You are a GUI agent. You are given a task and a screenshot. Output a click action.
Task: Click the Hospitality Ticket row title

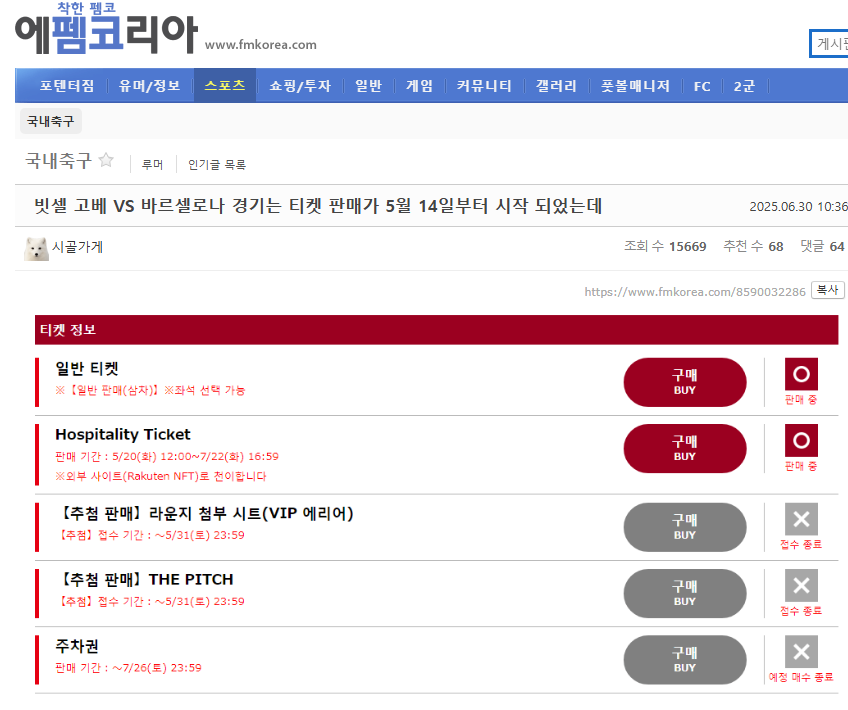[123, 435]
